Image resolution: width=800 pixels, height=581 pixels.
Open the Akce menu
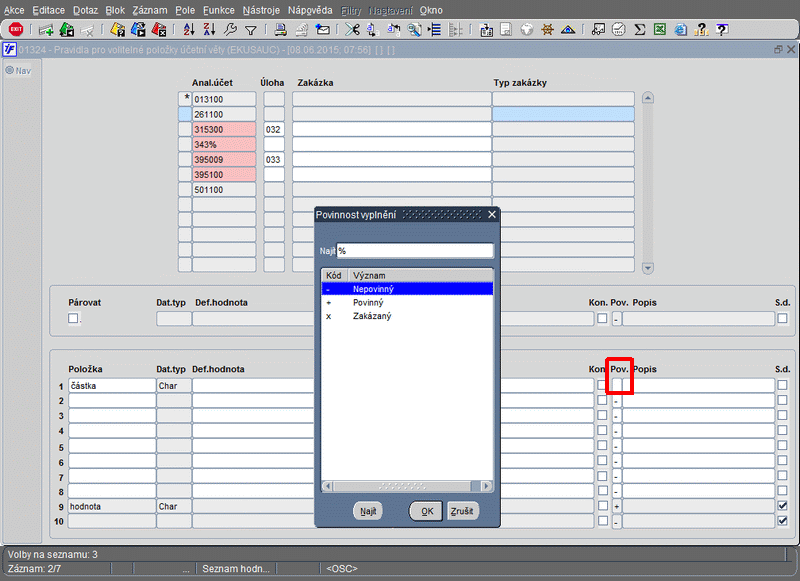pyautogui.click(x=14, y=10)
